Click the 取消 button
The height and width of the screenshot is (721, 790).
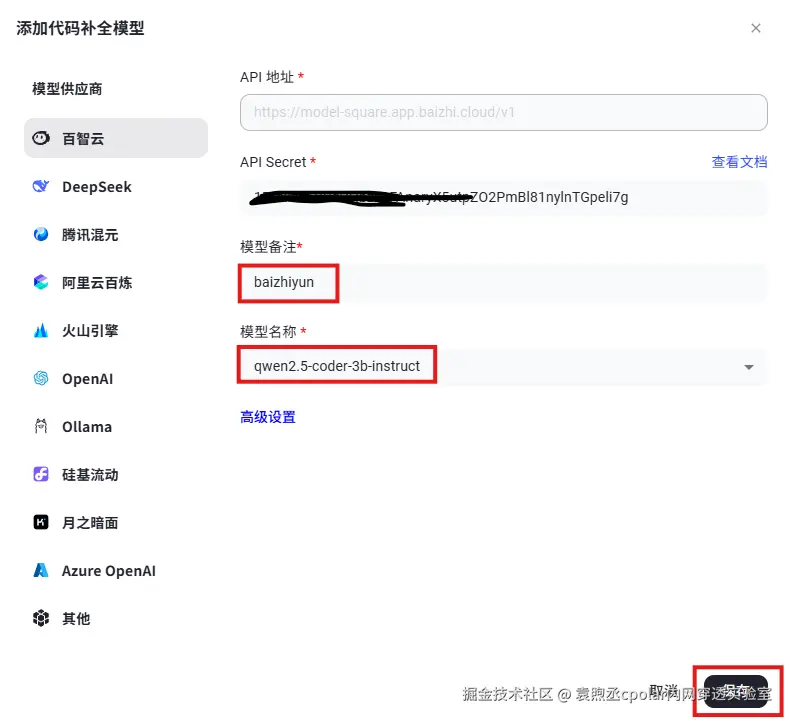pyautogui.click(x=664, y=691)
